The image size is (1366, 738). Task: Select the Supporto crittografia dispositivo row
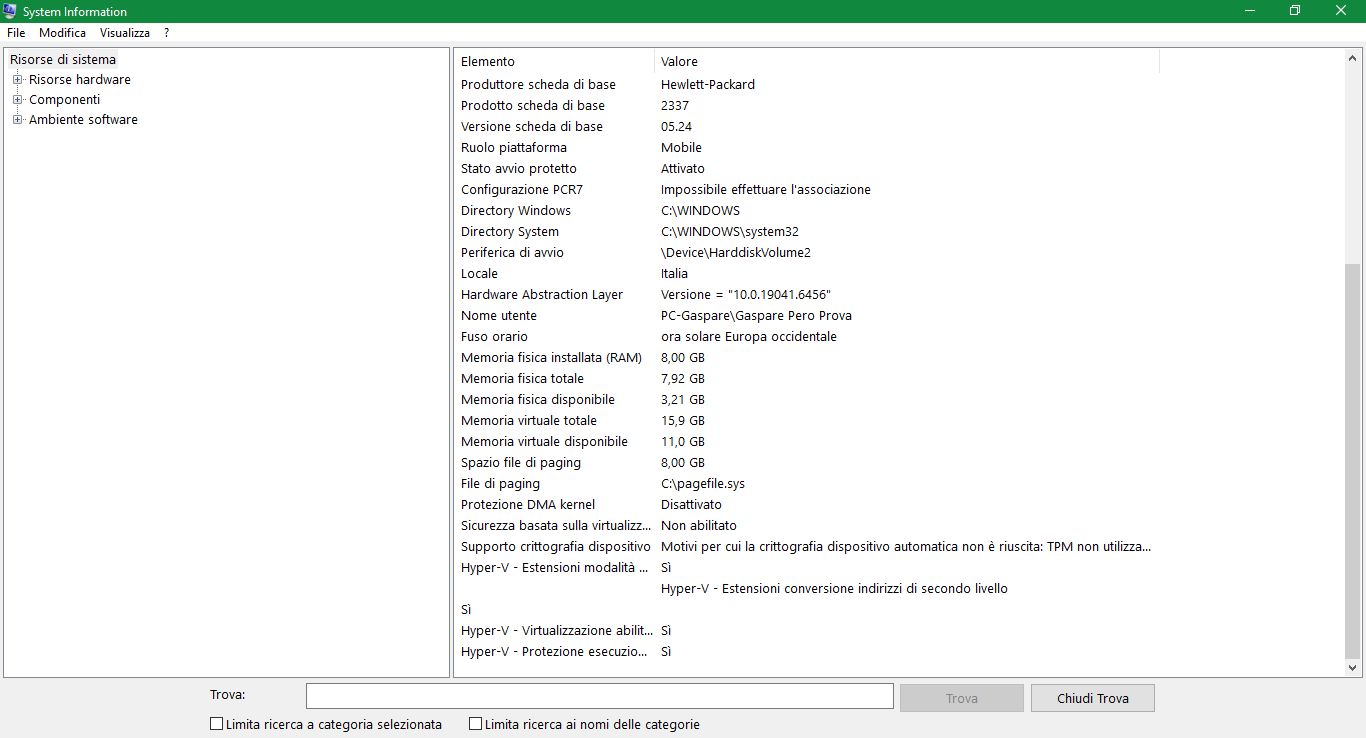pyautogui.click(x=806, y=546)
